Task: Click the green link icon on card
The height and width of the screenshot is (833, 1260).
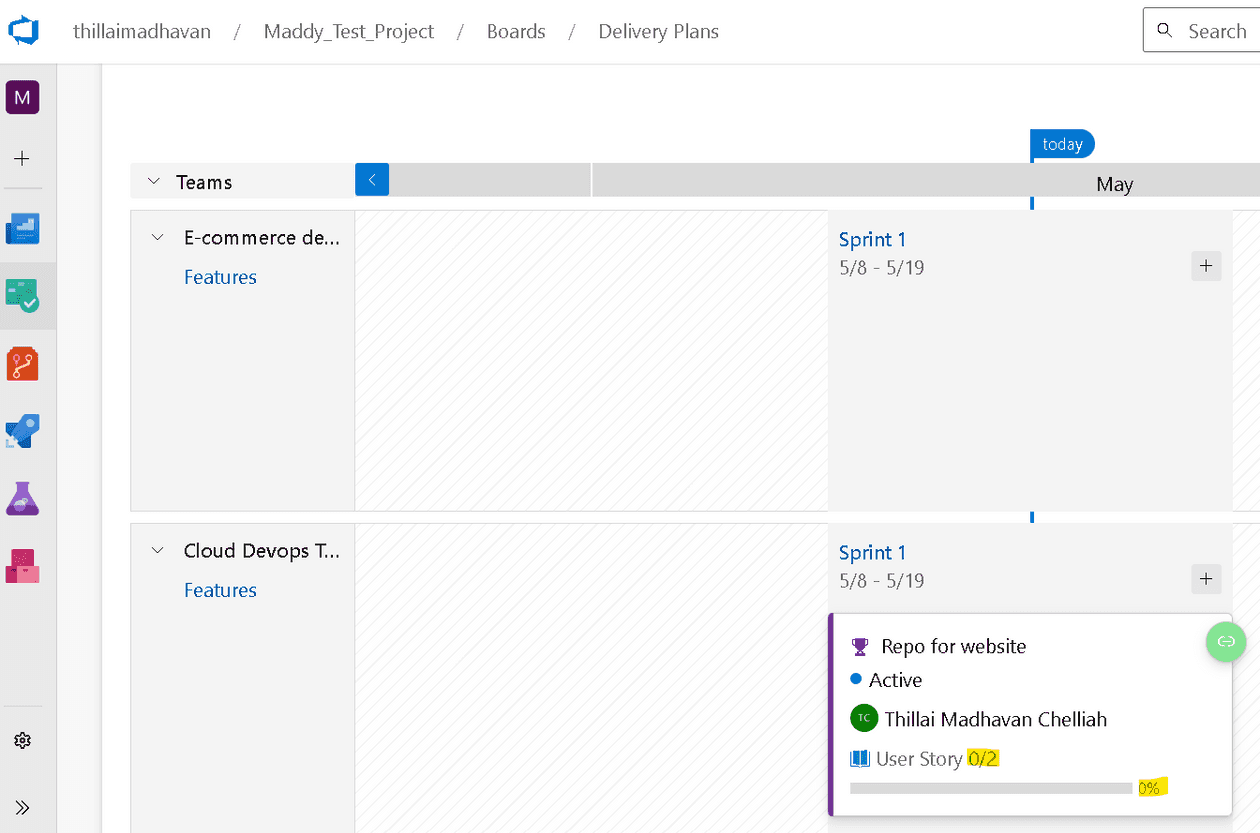Action: pyautogui.click(x=1226, y=641)
